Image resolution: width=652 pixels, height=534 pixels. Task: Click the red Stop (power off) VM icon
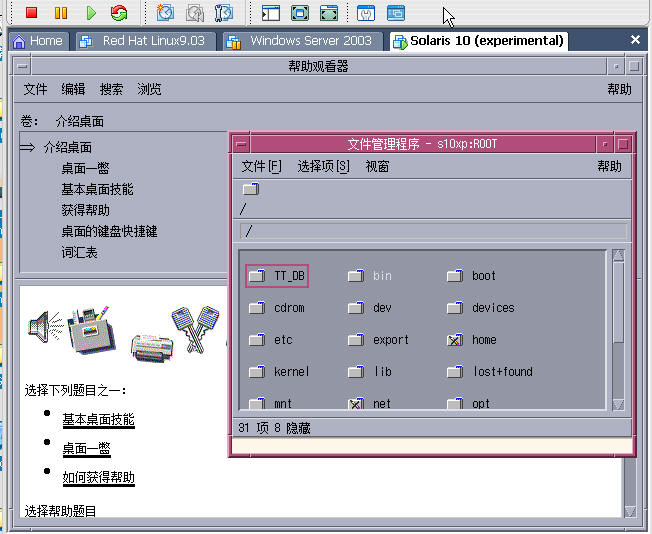click(32, 13)
